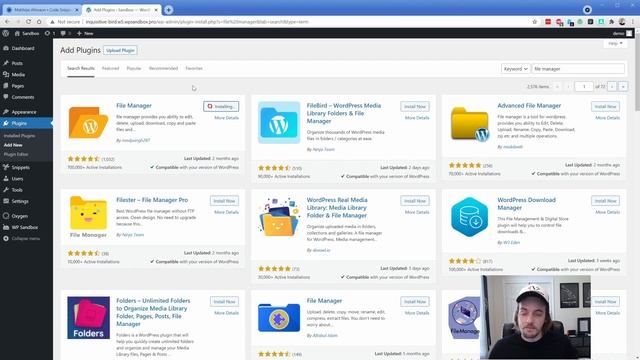Viewport: 640px width, 360px height.
Task: Click the Upload Plugin button
Action: pos(120,50)
